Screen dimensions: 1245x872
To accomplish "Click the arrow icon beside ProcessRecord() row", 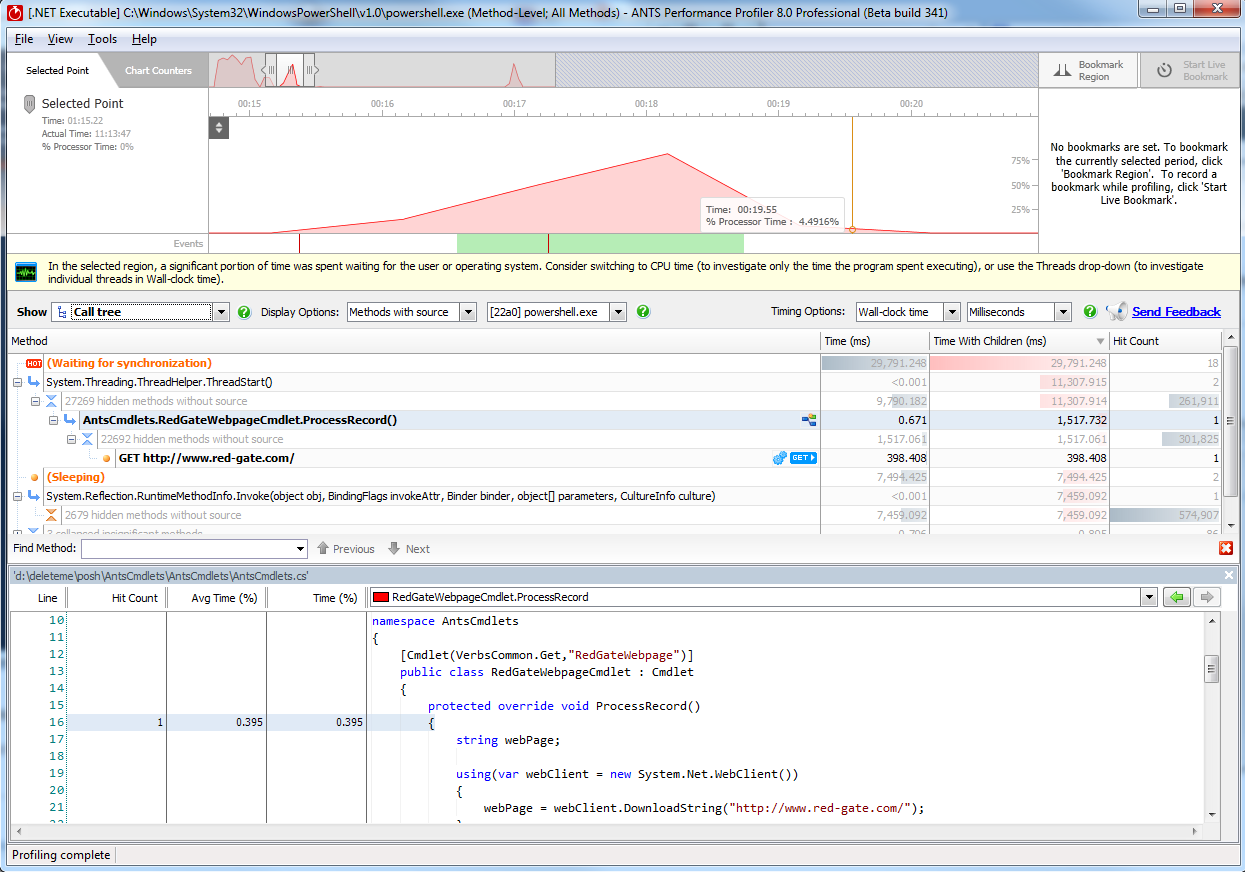I will pyautogui.click(x=70, y=420).
